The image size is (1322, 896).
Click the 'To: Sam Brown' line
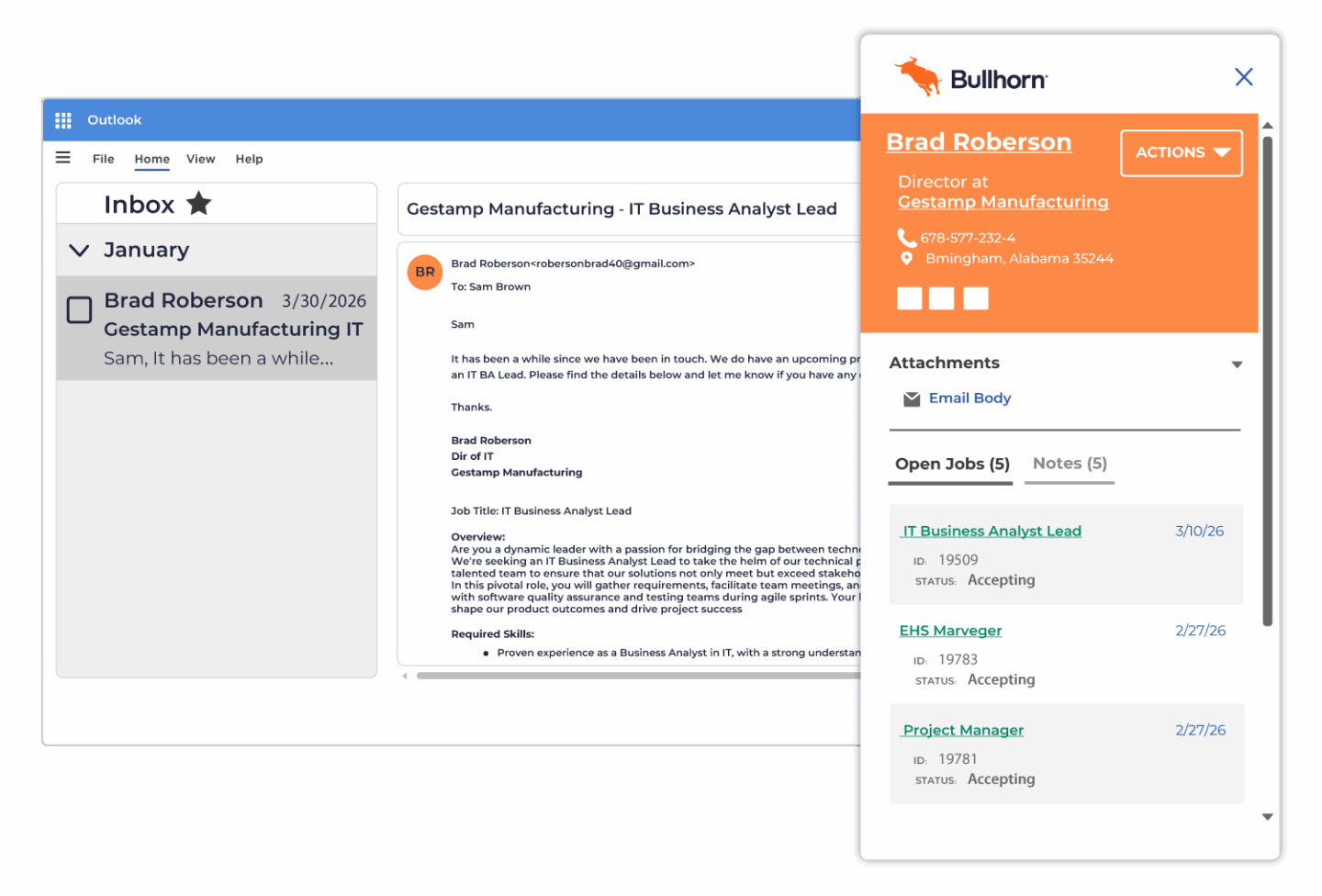(x=491, y=287)
